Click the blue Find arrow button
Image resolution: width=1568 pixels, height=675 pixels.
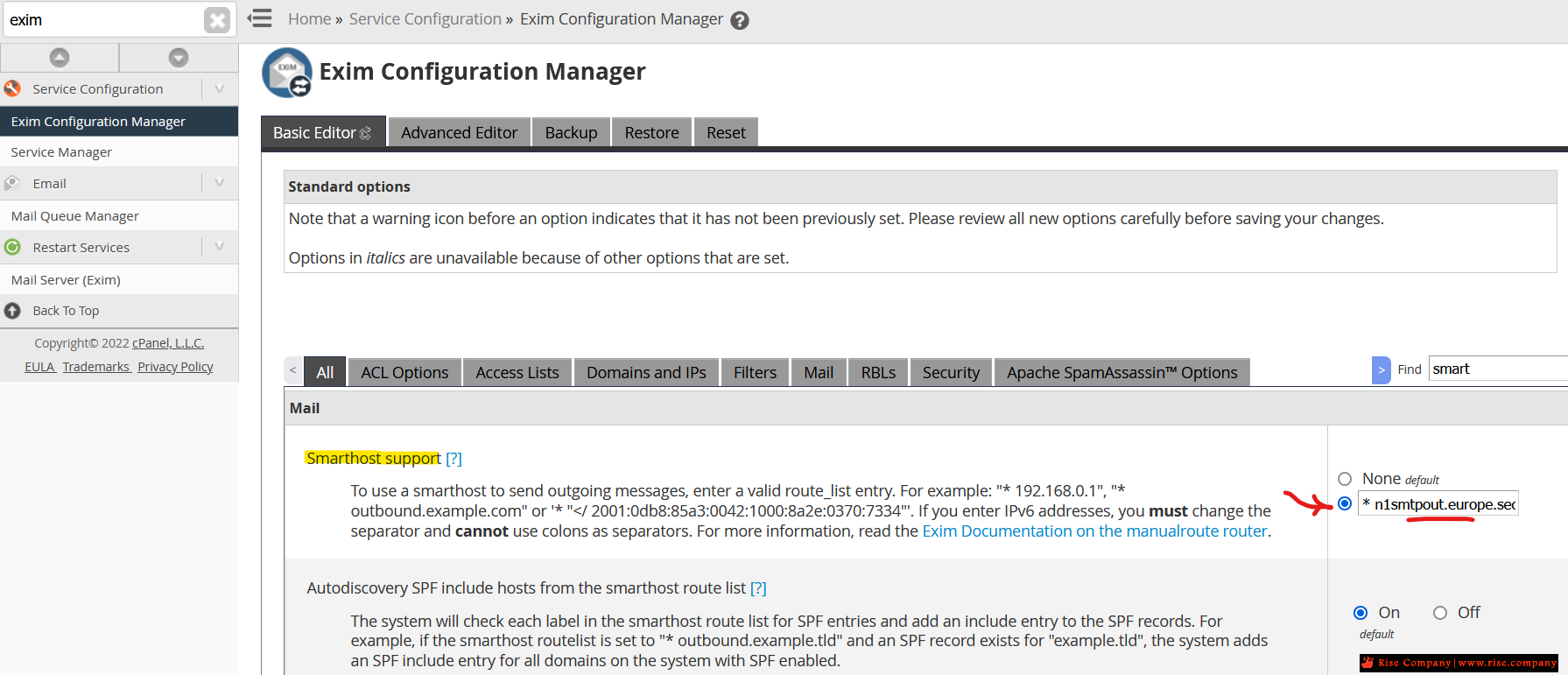1382,369
